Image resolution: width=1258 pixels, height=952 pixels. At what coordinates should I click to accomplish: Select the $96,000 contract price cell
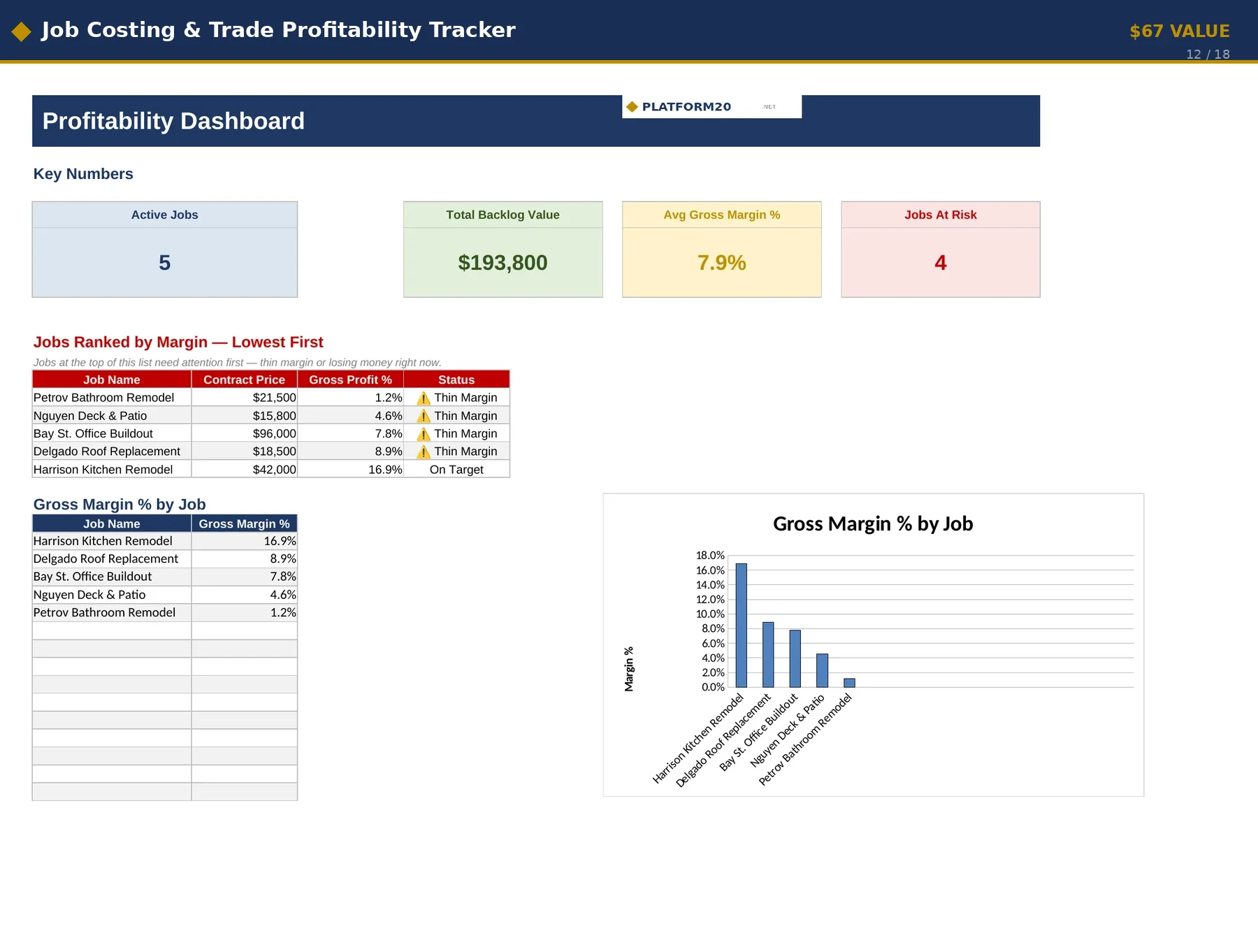(x=244, y=433)
